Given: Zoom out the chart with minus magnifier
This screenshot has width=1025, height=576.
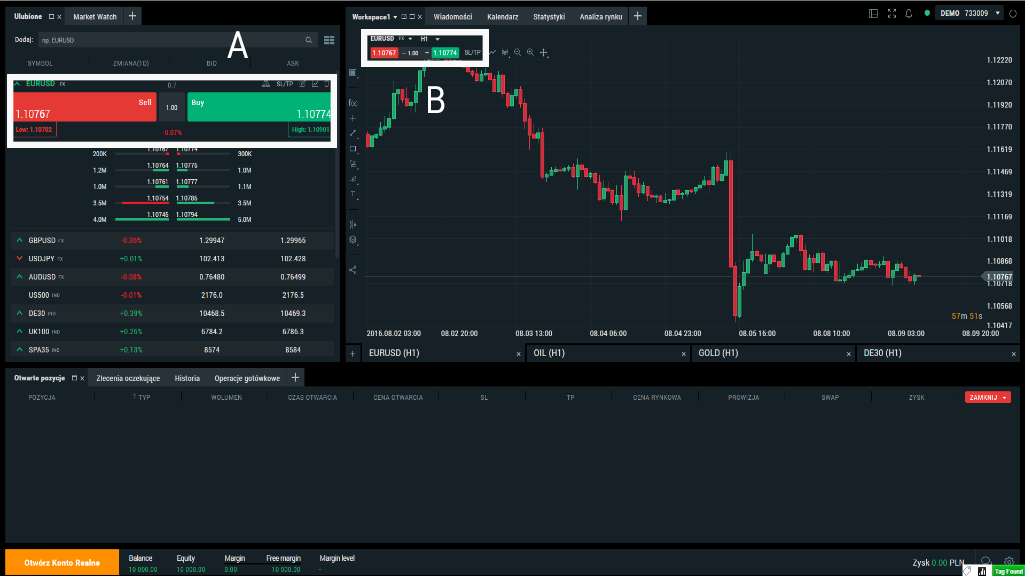Looking at the screenshot, I should click(x=517, y=52).
